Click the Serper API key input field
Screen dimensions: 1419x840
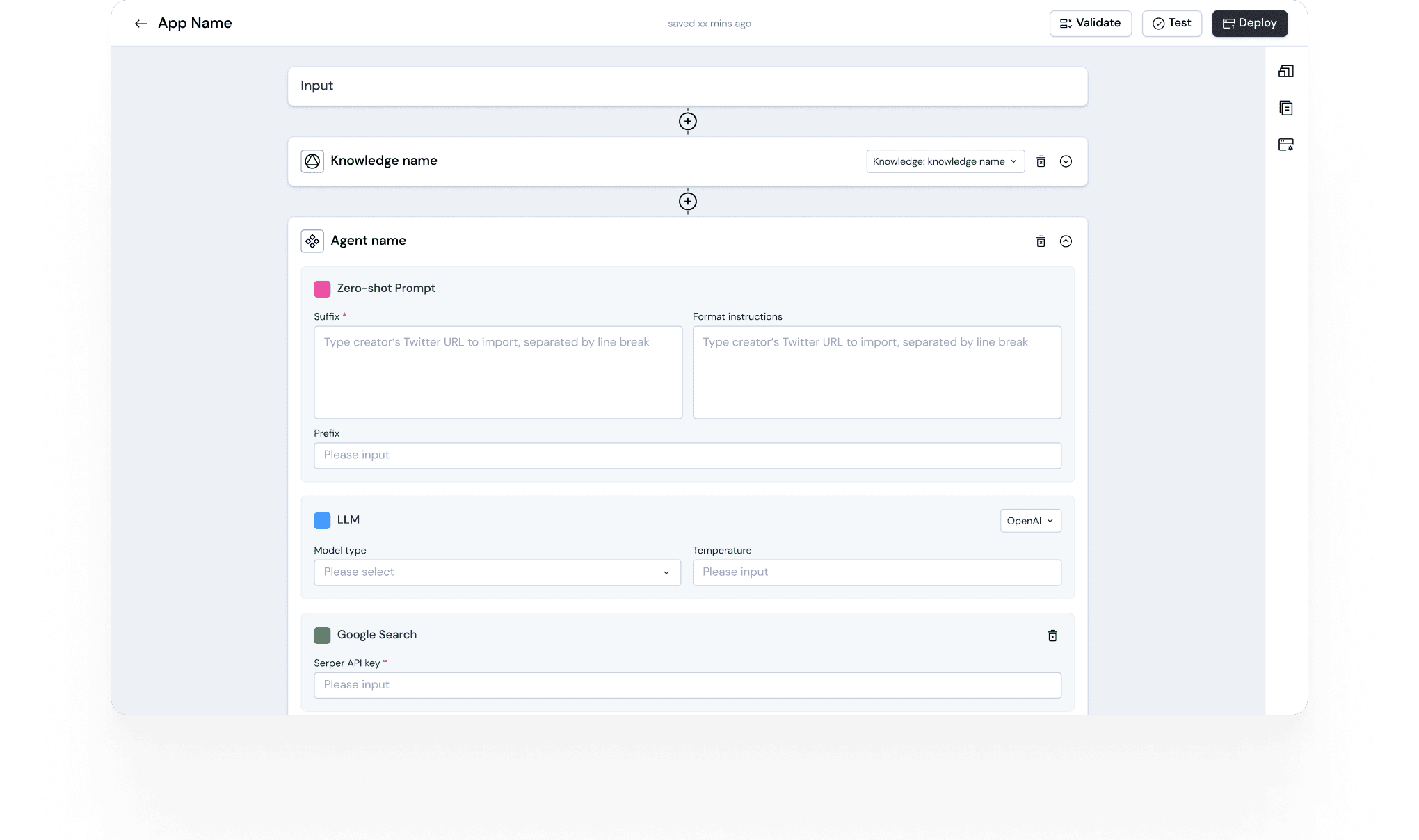(x=687, y=685)
